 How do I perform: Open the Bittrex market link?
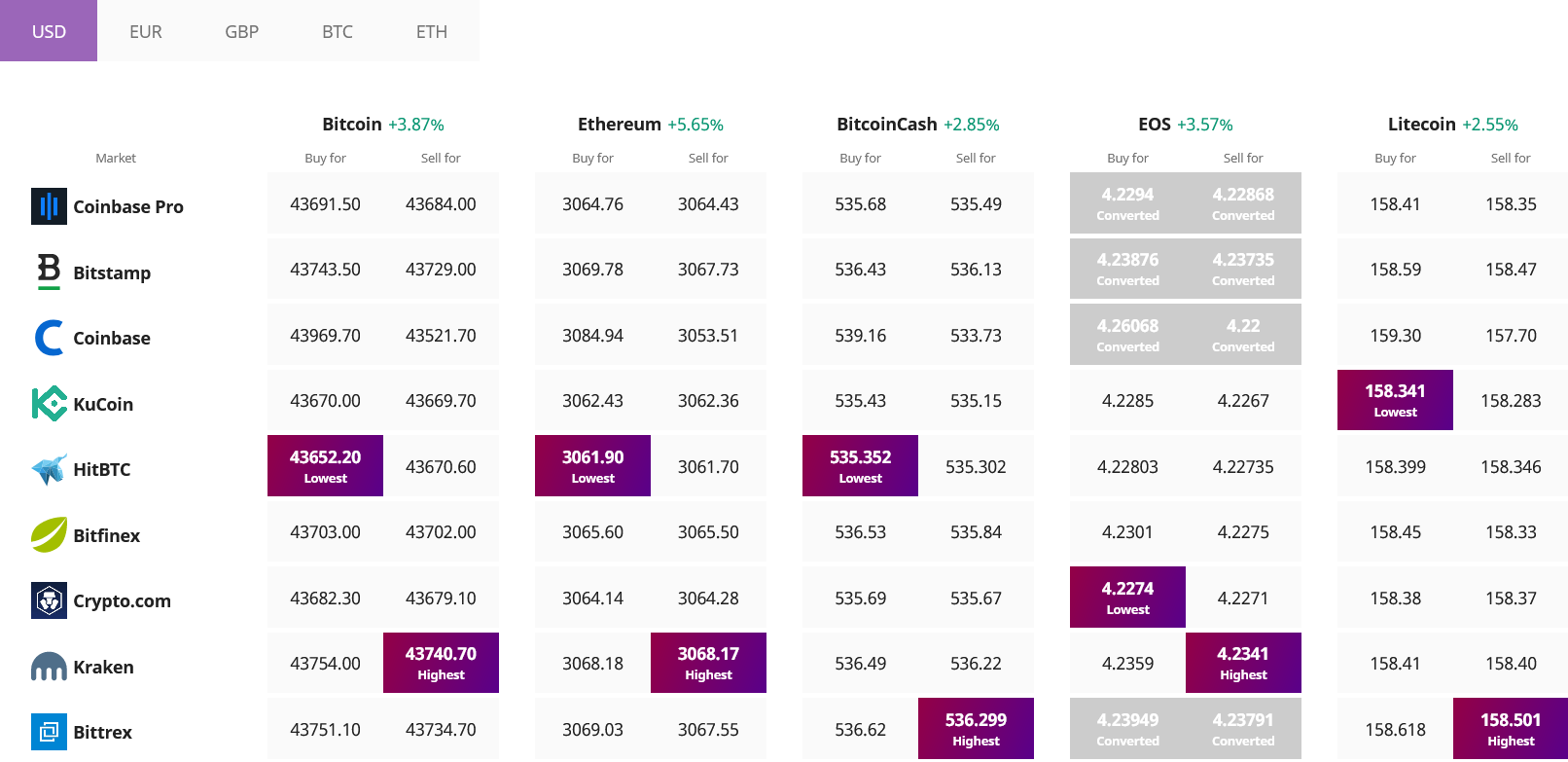103,732
